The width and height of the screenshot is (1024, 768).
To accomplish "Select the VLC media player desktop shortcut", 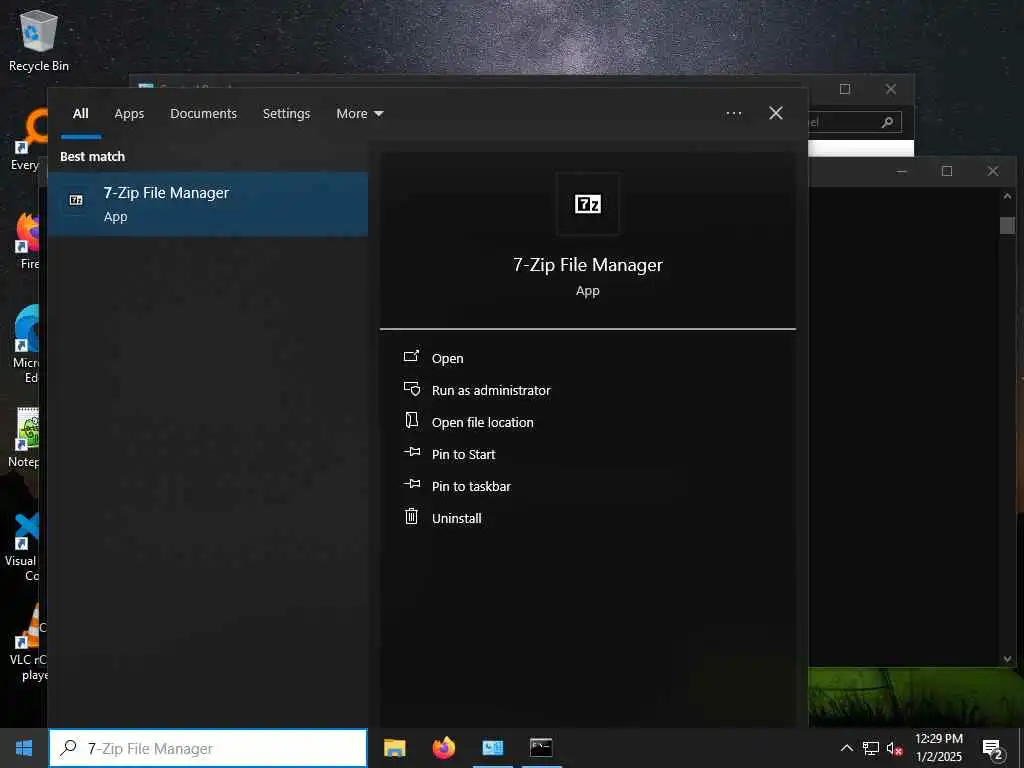I will coord(27,643).
